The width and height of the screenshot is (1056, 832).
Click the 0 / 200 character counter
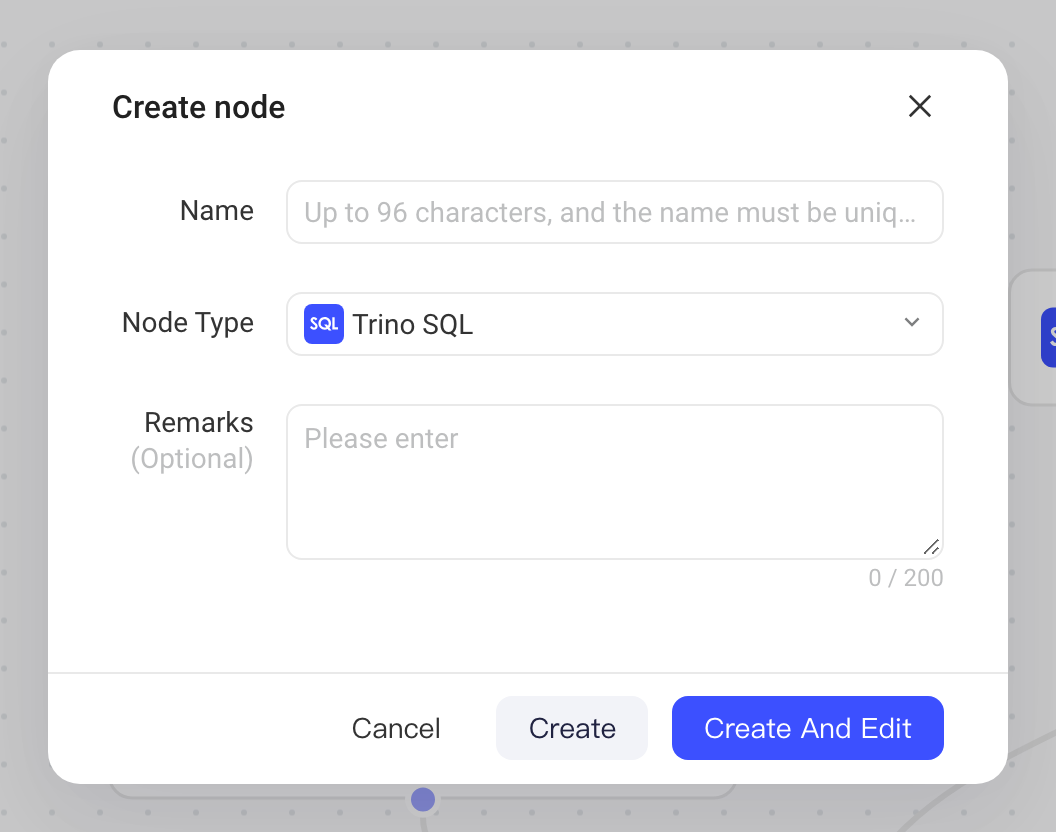click(906, 578)
